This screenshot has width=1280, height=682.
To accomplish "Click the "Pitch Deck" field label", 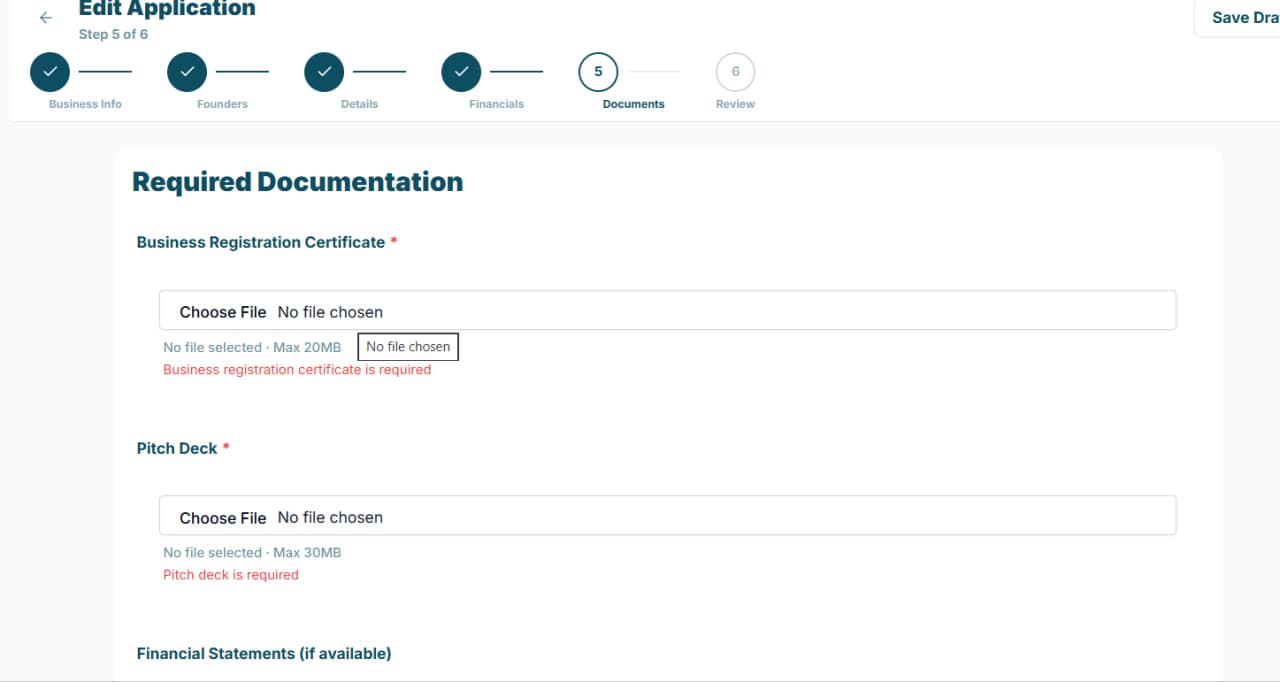I will [x=177, y=448].
